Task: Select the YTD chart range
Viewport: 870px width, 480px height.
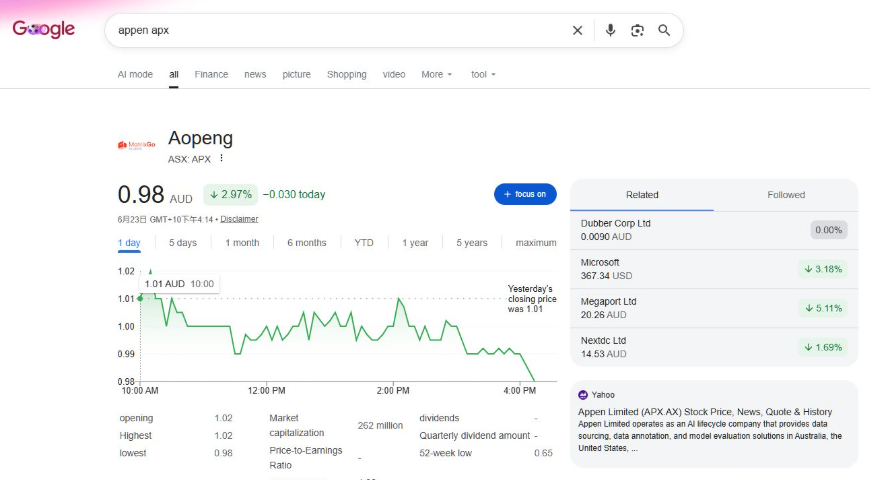Action: (x=364, y=243)
